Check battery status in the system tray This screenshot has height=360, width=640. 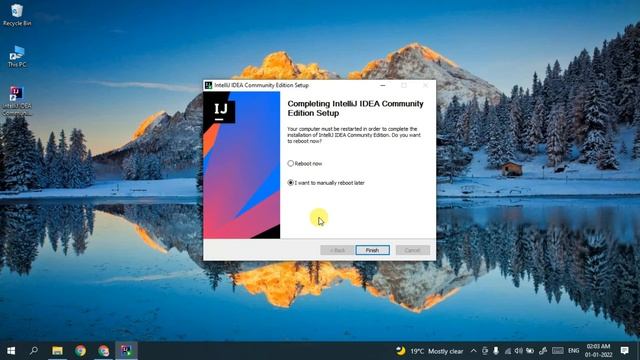point(530,351)
